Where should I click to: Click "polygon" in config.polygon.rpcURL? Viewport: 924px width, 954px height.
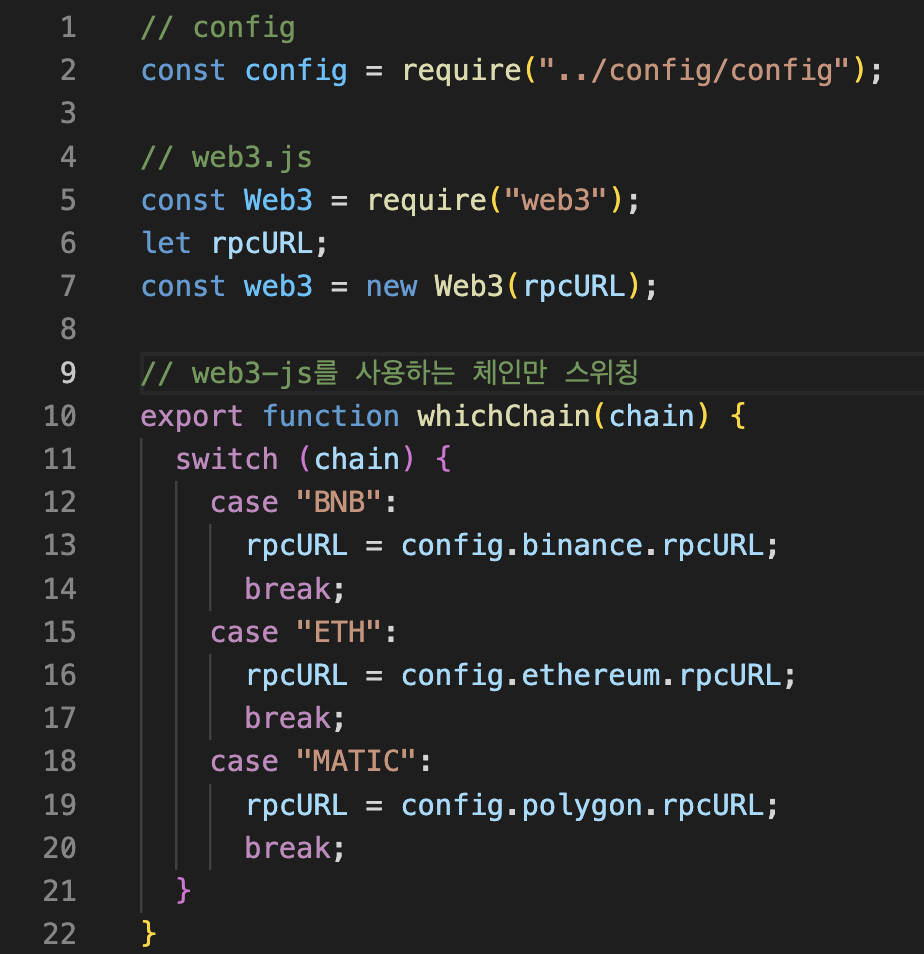tap(582, 807)
